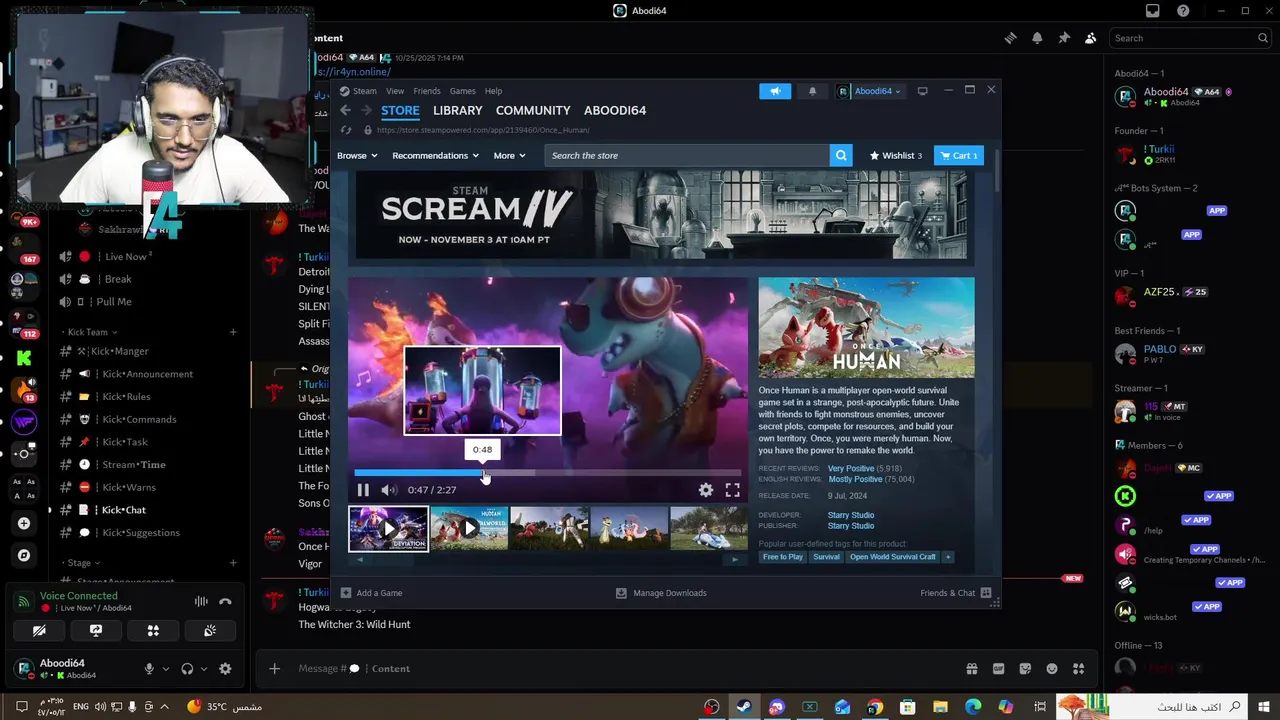Open the ABOODI64 profile tab
The height and width of the screenshot is (720, 1280).
tap(615, 111)
